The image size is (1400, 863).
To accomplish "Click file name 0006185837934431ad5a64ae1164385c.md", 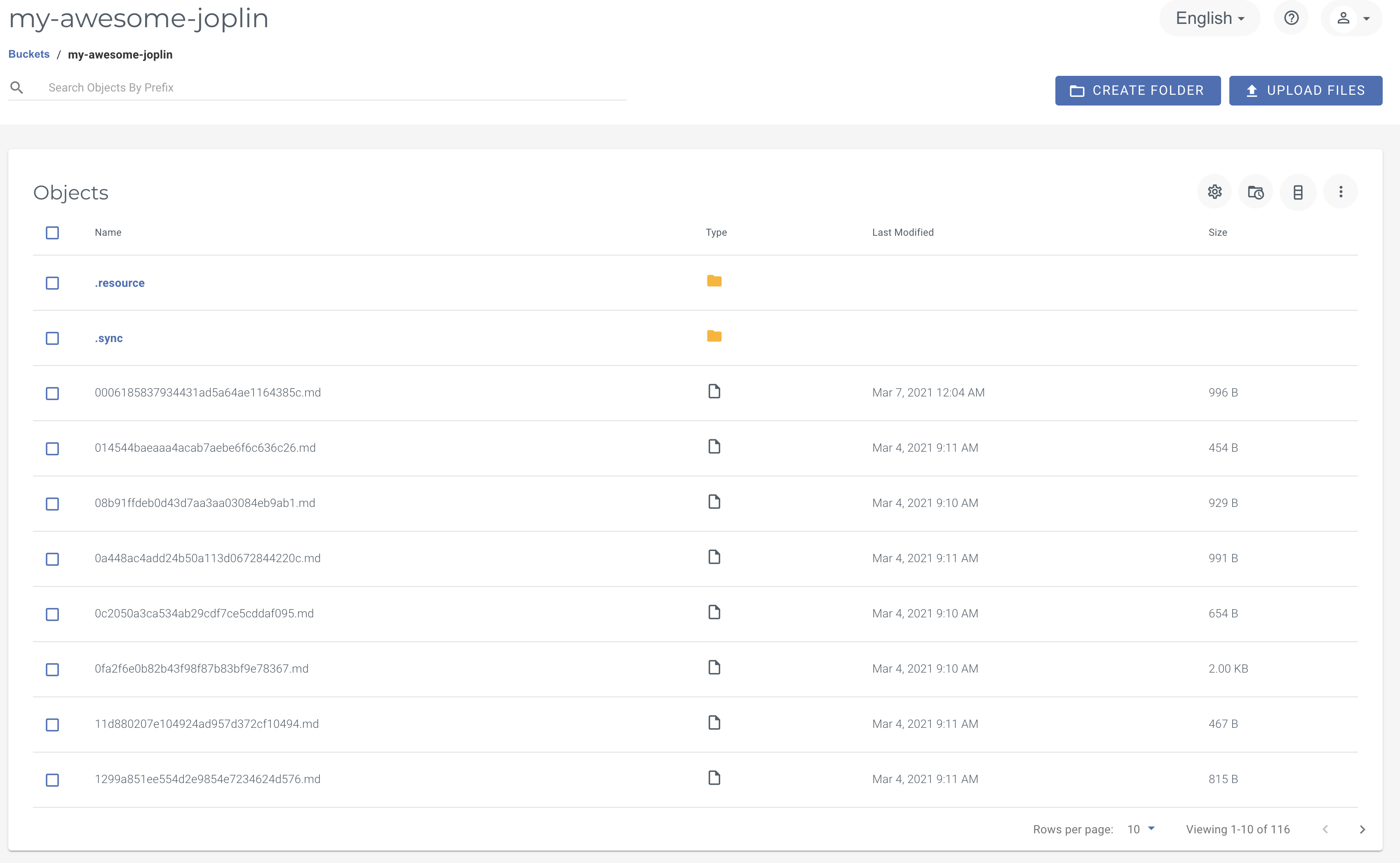I will coord(208,393).
